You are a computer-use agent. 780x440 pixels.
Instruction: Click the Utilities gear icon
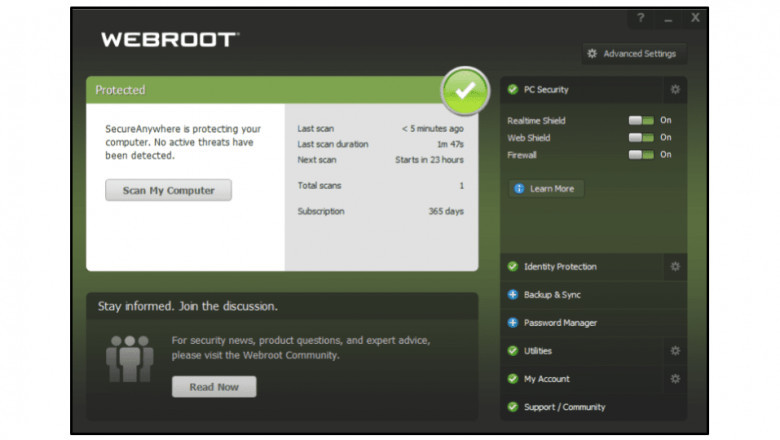675,351
